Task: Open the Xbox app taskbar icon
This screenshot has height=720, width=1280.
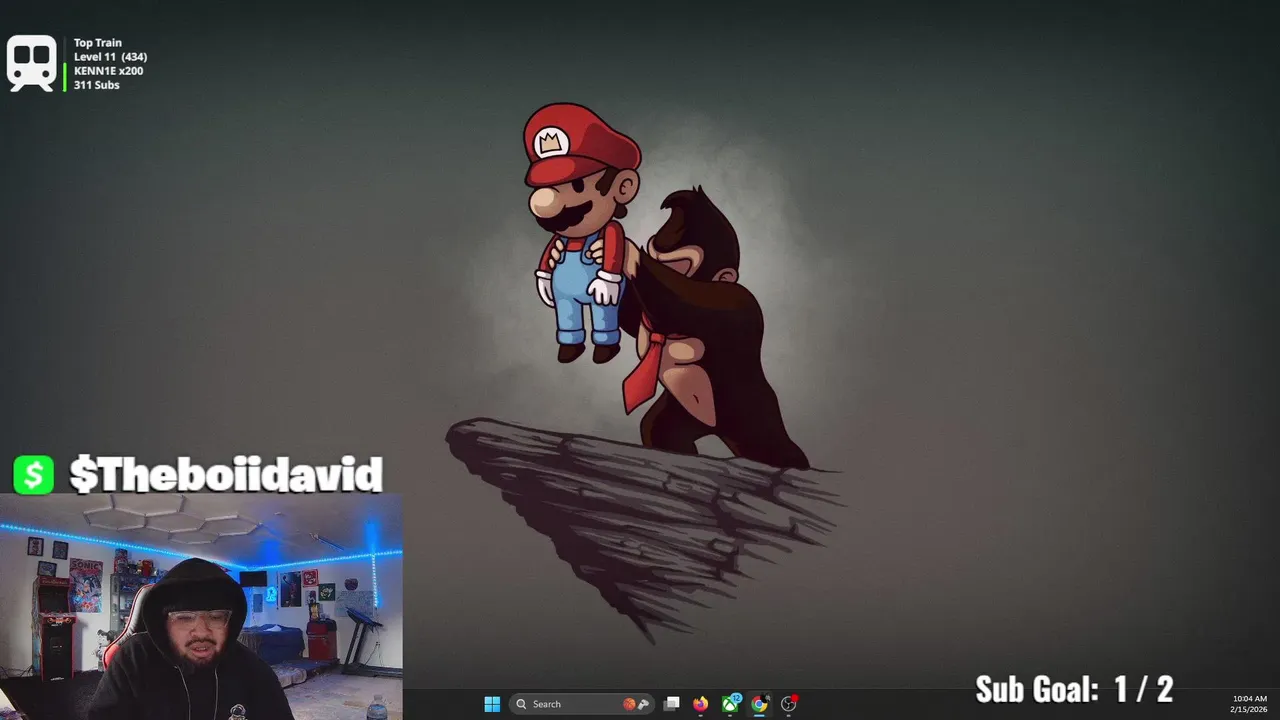Action: tap(731, 704)
